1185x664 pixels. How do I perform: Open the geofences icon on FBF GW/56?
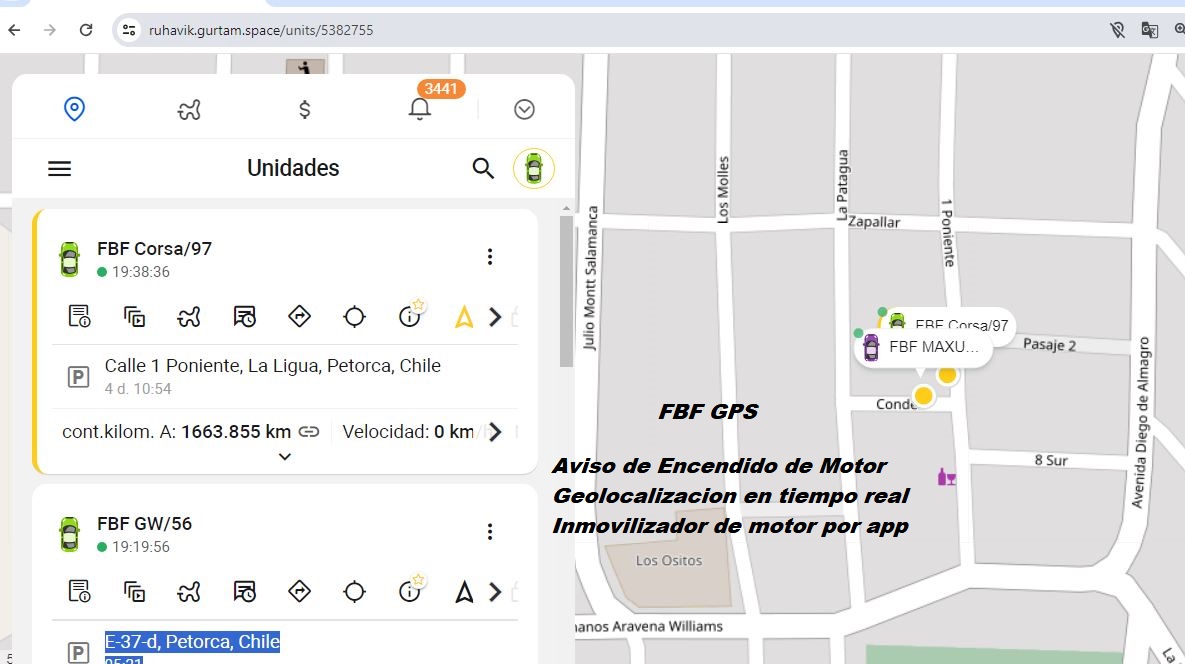189,592
